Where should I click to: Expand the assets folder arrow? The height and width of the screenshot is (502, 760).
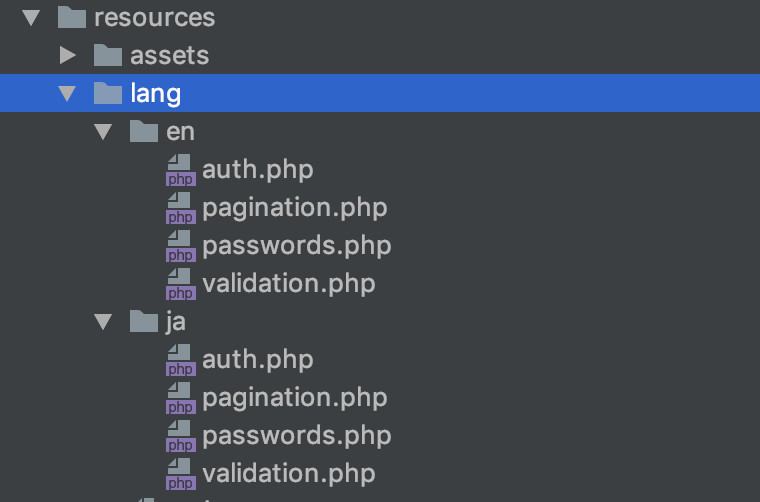[x=67, y=55]
